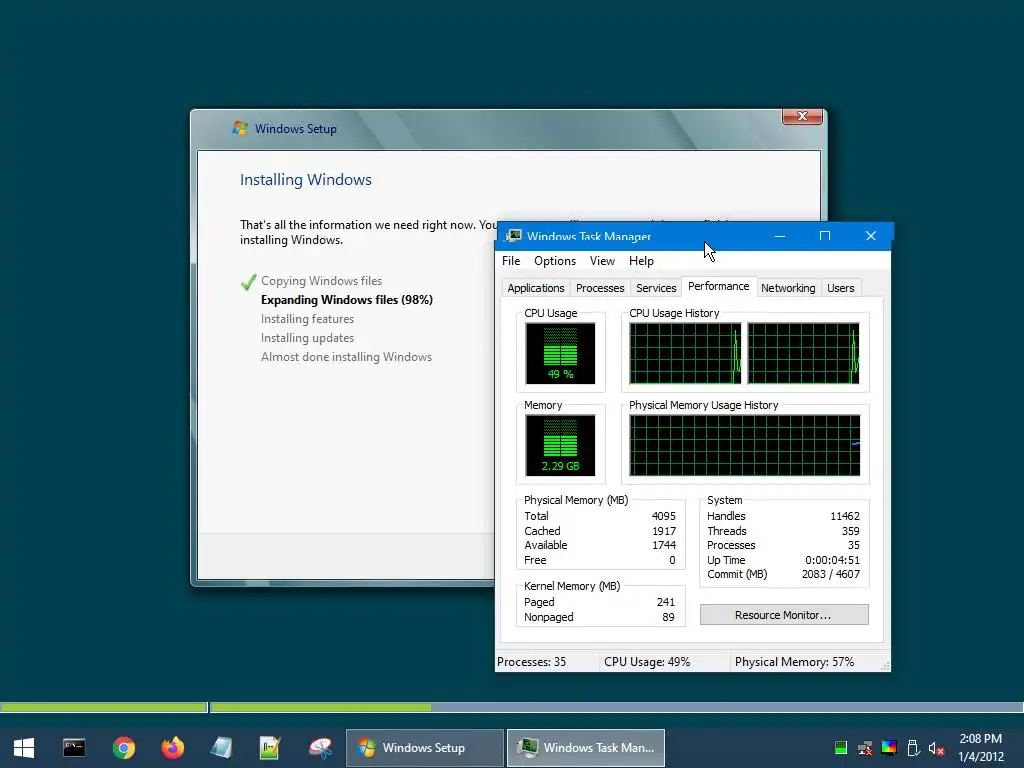Click the Available memory value 1744

[x=664, y=545]
